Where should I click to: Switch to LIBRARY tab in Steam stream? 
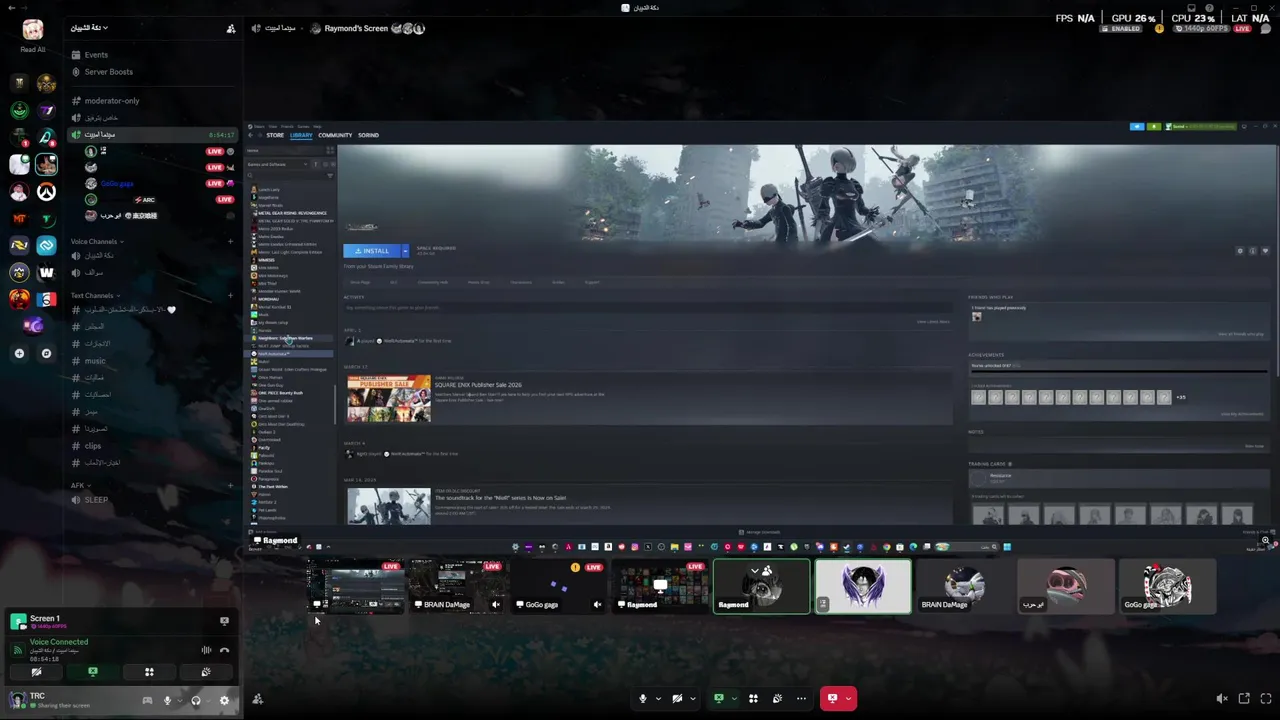[301, 135]
